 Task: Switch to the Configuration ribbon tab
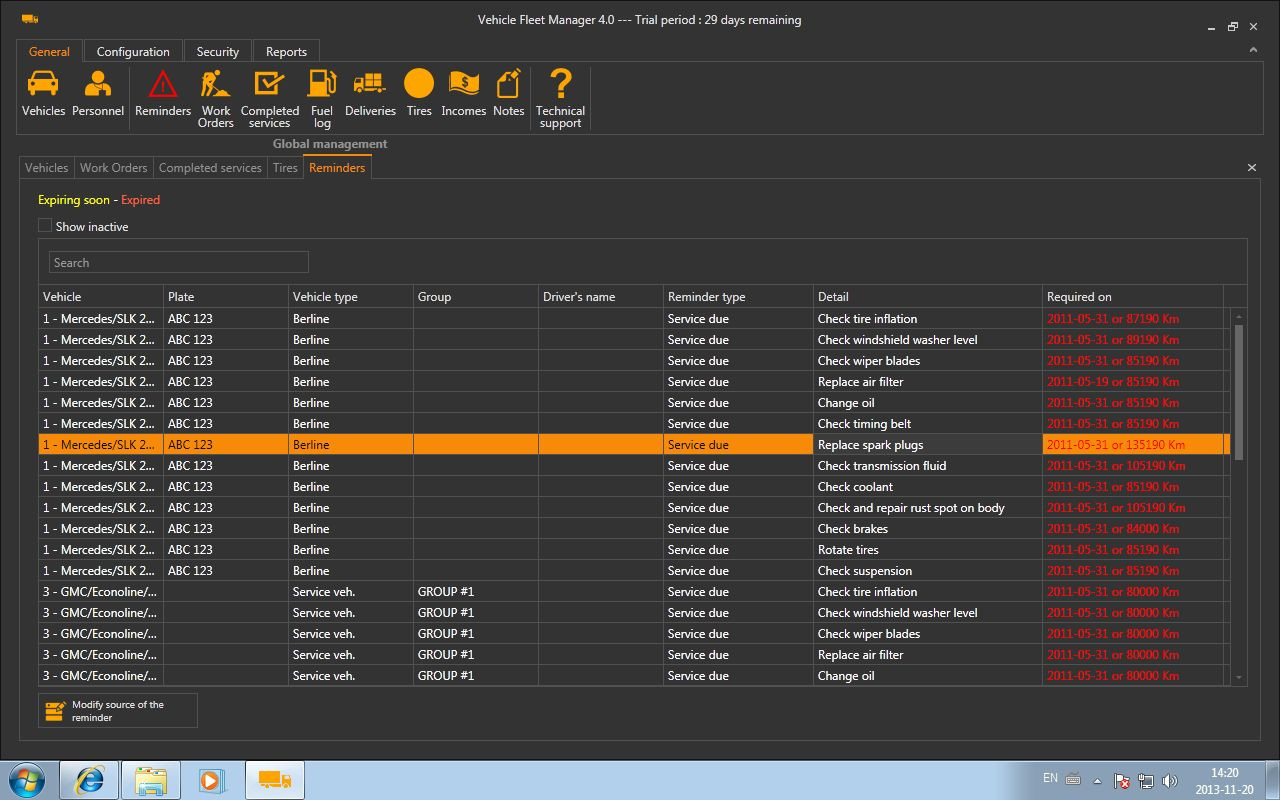133,52
